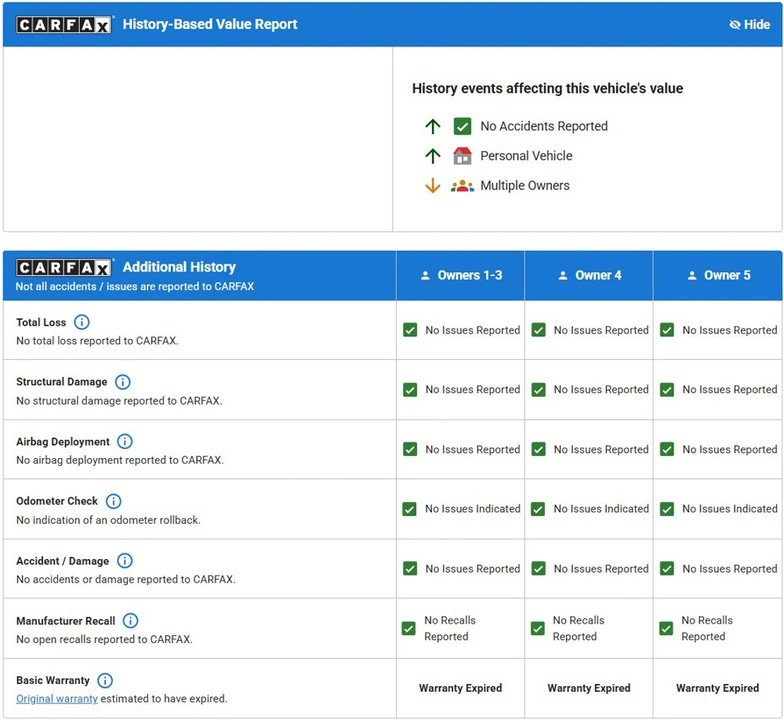The height and width of the screenshot is (720, 784).
Task: Follow the Original warranty link
Action: click(x=57, y=699)
